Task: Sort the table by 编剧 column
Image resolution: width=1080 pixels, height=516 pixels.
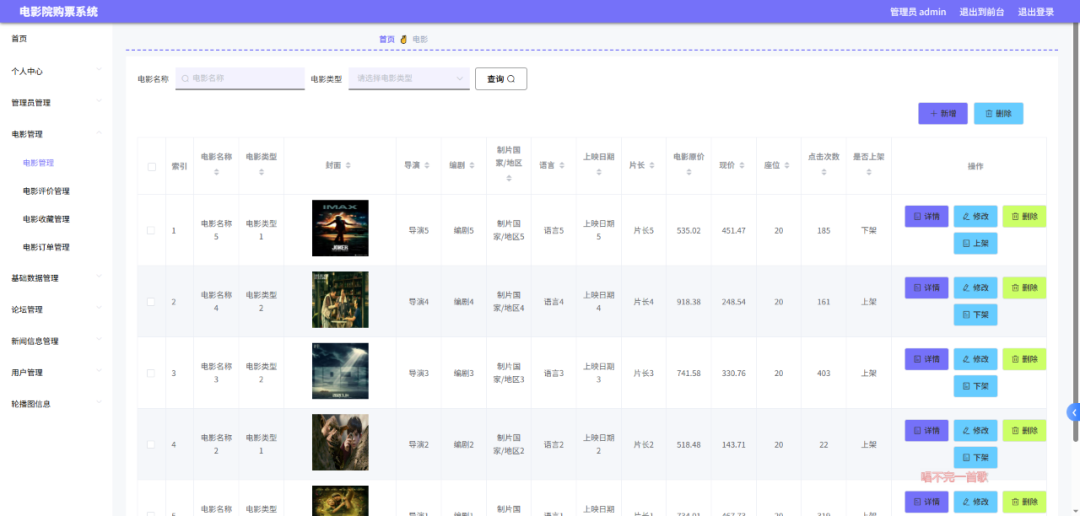Action: [472, 166]
